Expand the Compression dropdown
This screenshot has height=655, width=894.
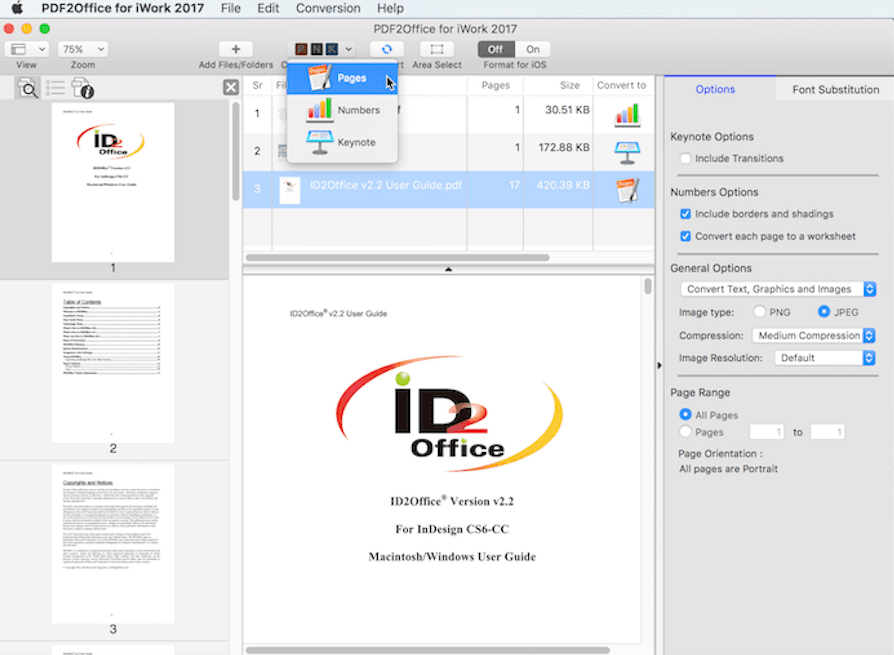(812, 336)
